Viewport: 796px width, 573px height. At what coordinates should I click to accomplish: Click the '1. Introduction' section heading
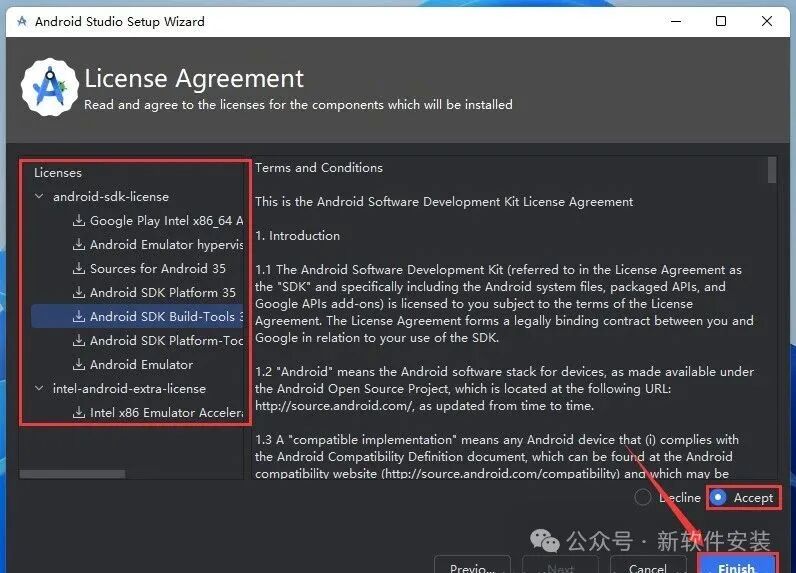[x=297, y=235]
